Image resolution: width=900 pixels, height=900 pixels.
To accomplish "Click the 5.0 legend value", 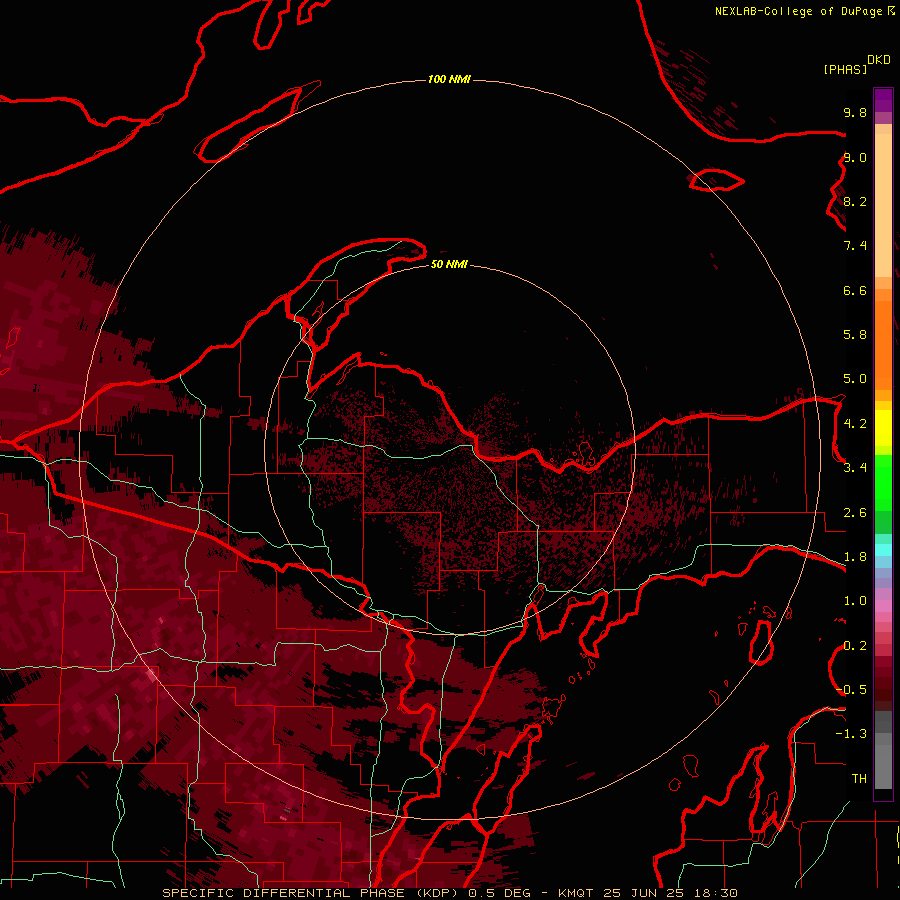I will [855, 379].
